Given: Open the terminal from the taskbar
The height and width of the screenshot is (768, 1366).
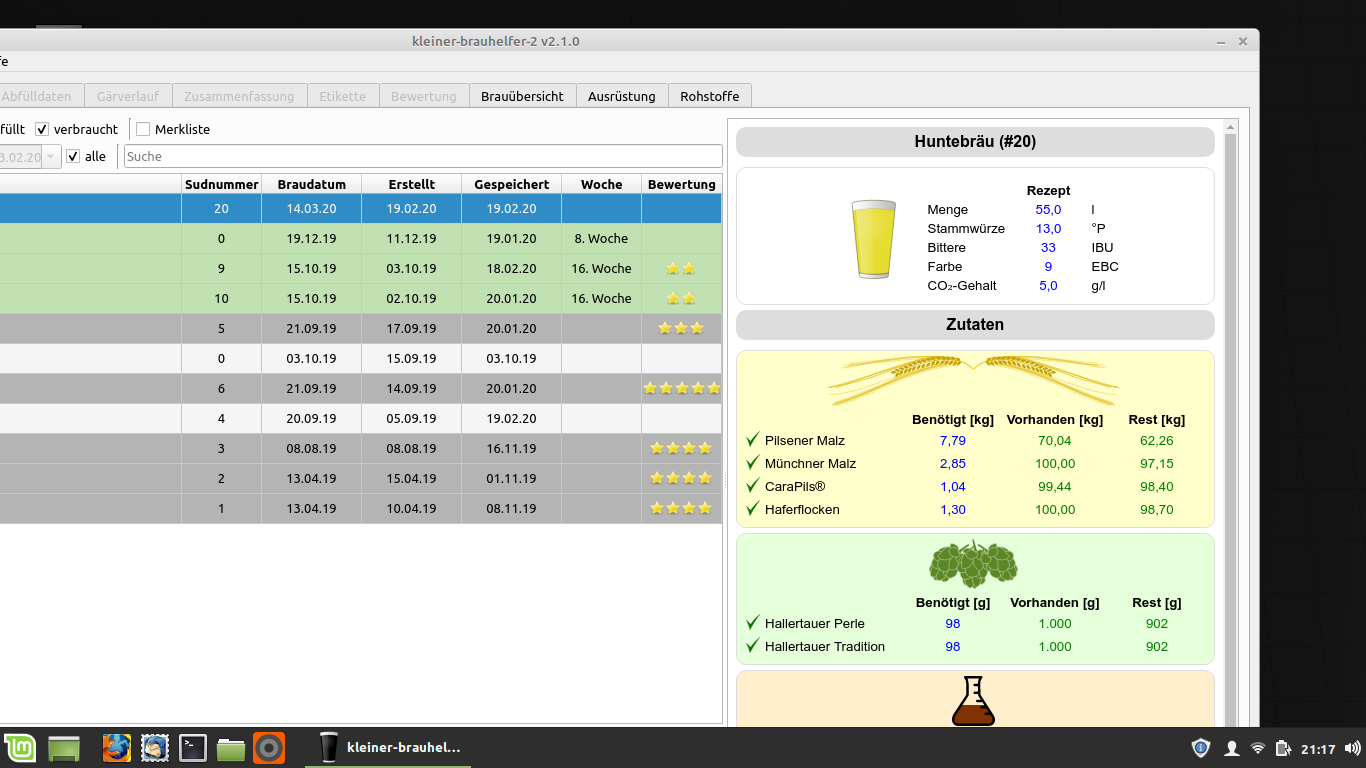Looking at the screenshot, I should coord(193,747).
